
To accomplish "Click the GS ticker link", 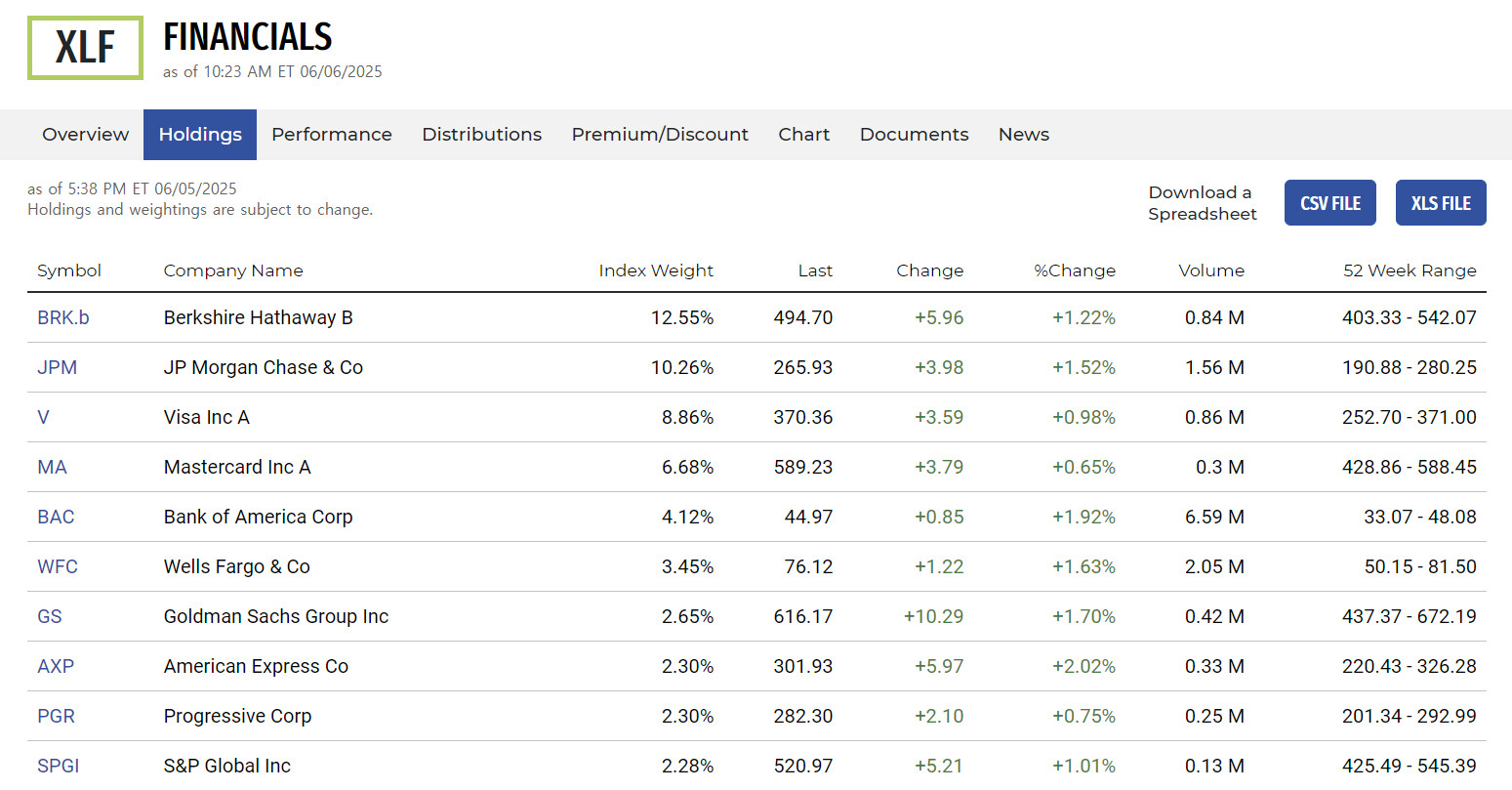I will (x=50, y=617).
